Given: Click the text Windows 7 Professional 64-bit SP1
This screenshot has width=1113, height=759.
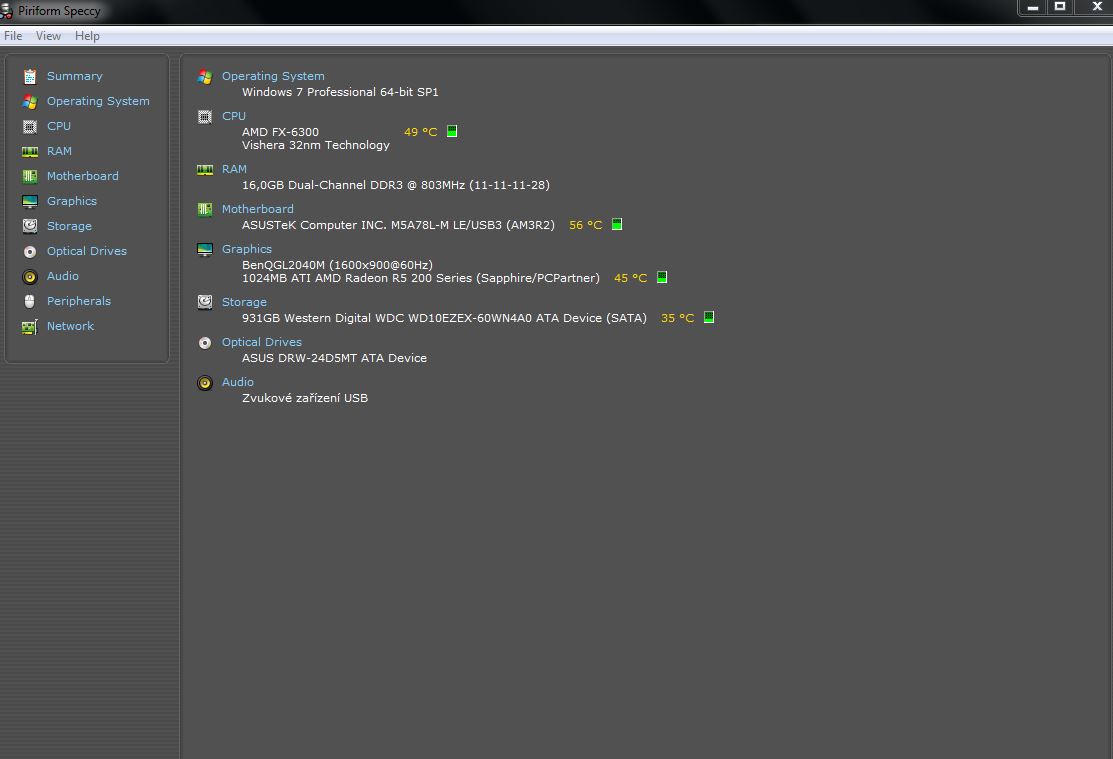Looking at the screenshot, I should tap(340, 92).
